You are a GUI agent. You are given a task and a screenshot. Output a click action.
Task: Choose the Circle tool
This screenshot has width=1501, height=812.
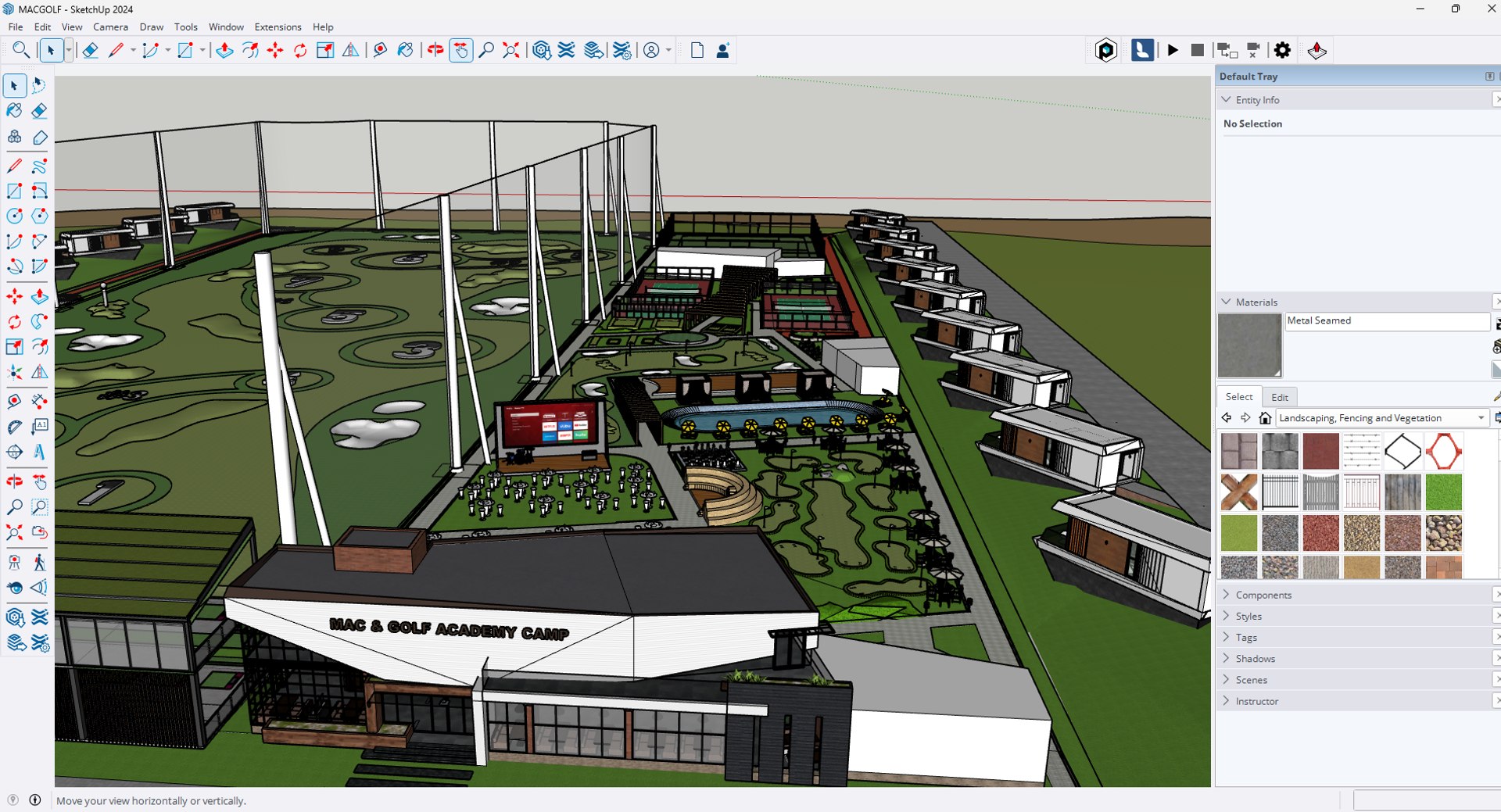[x=14, y=216]
